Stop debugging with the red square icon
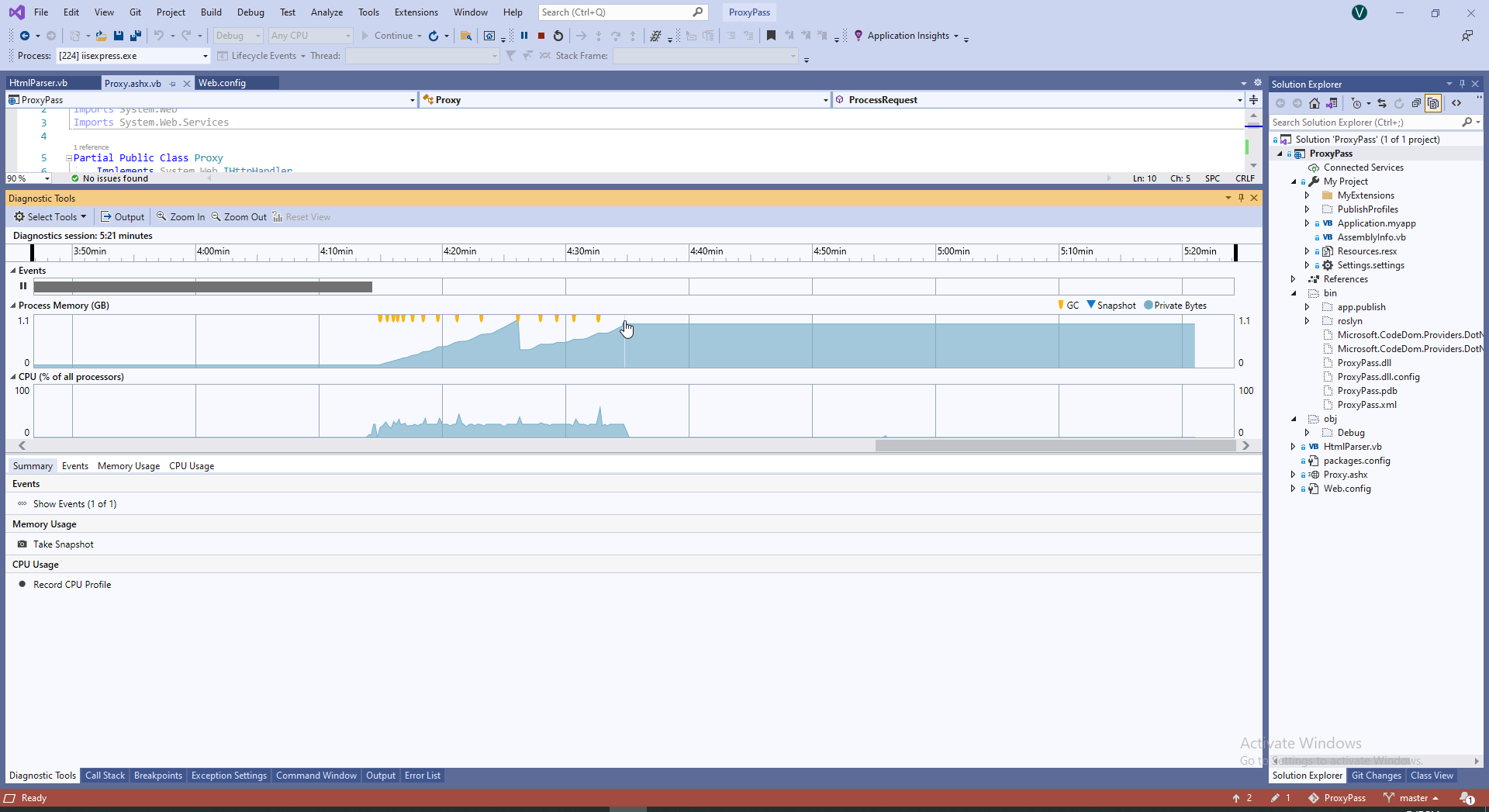The image size is (1489, 812). (x=541, y=36)
